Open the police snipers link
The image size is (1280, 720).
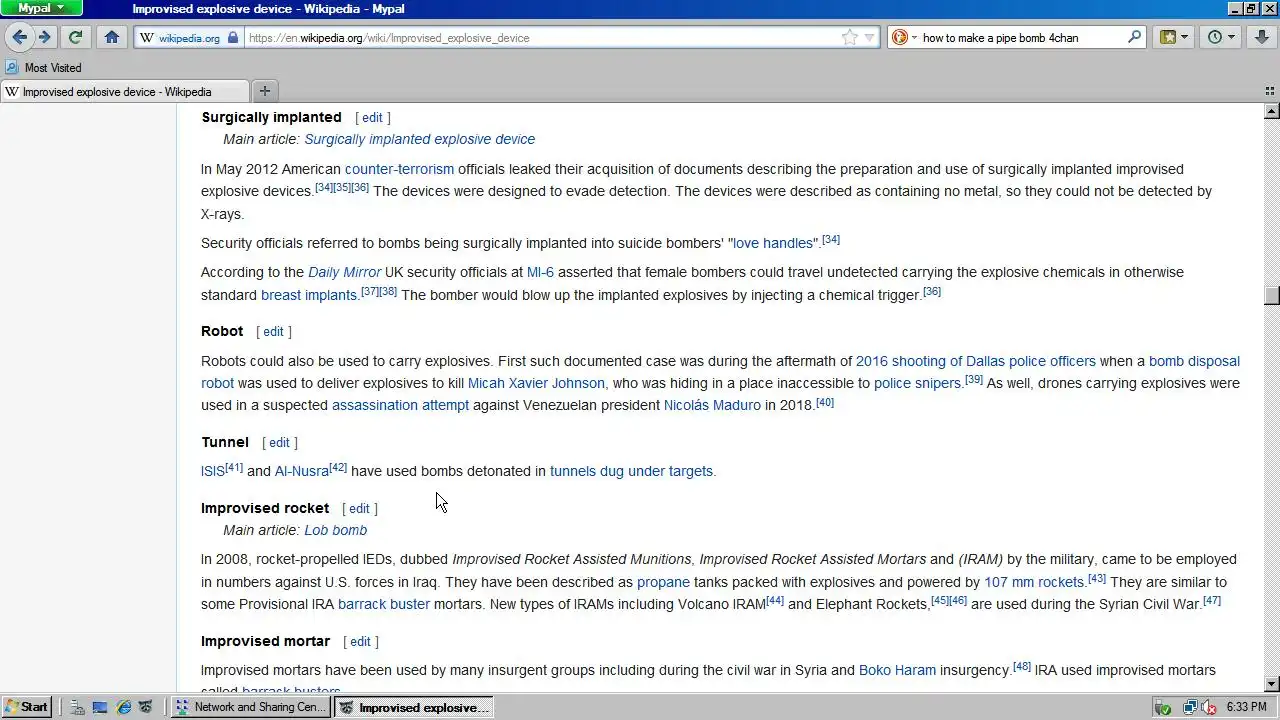click(917, 383)
